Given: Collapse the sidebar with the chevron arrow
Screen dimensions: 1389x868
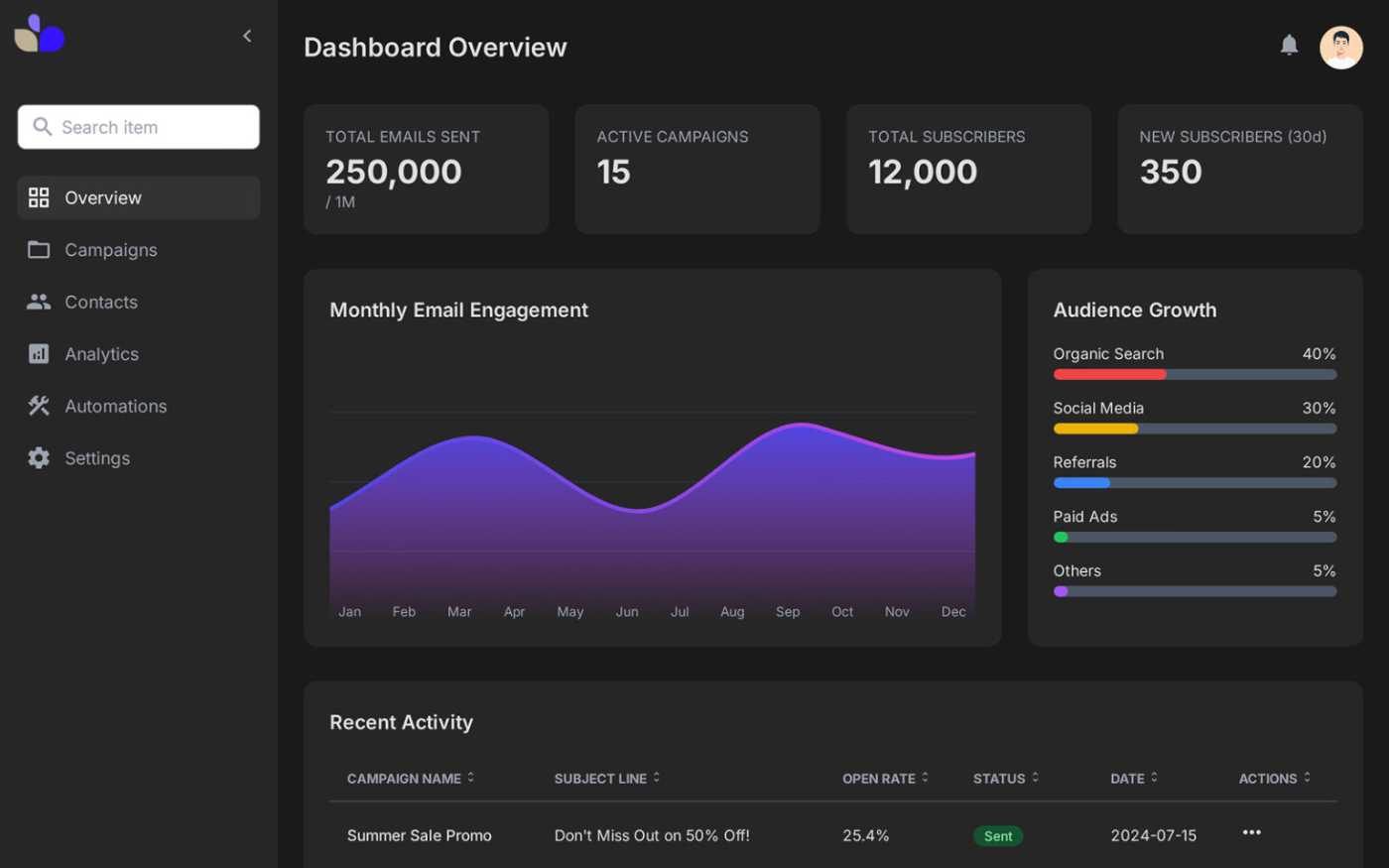Looking at the screenshot, I should click(247, 36).
